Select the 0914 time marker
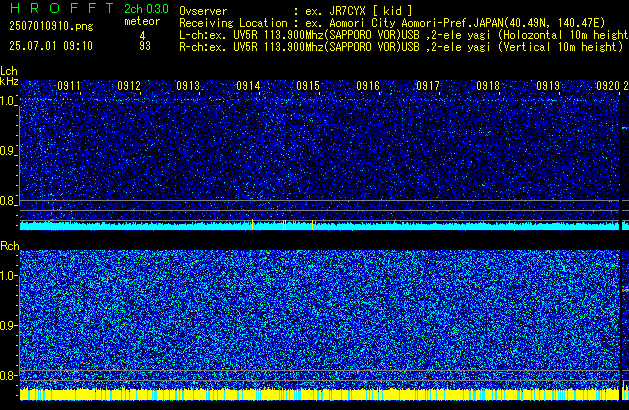This screenshot has height=410, width=629. [x=248, y=86]
